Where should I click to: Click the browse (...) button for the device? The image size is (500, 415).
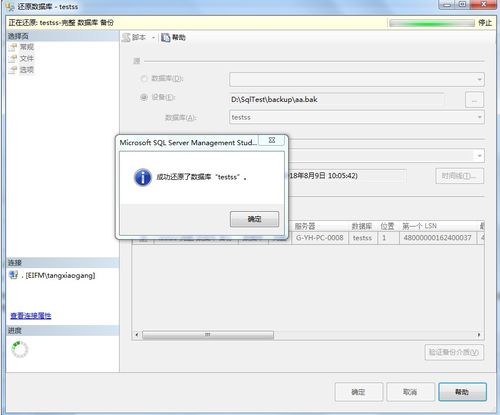click(x=474, y=100)
